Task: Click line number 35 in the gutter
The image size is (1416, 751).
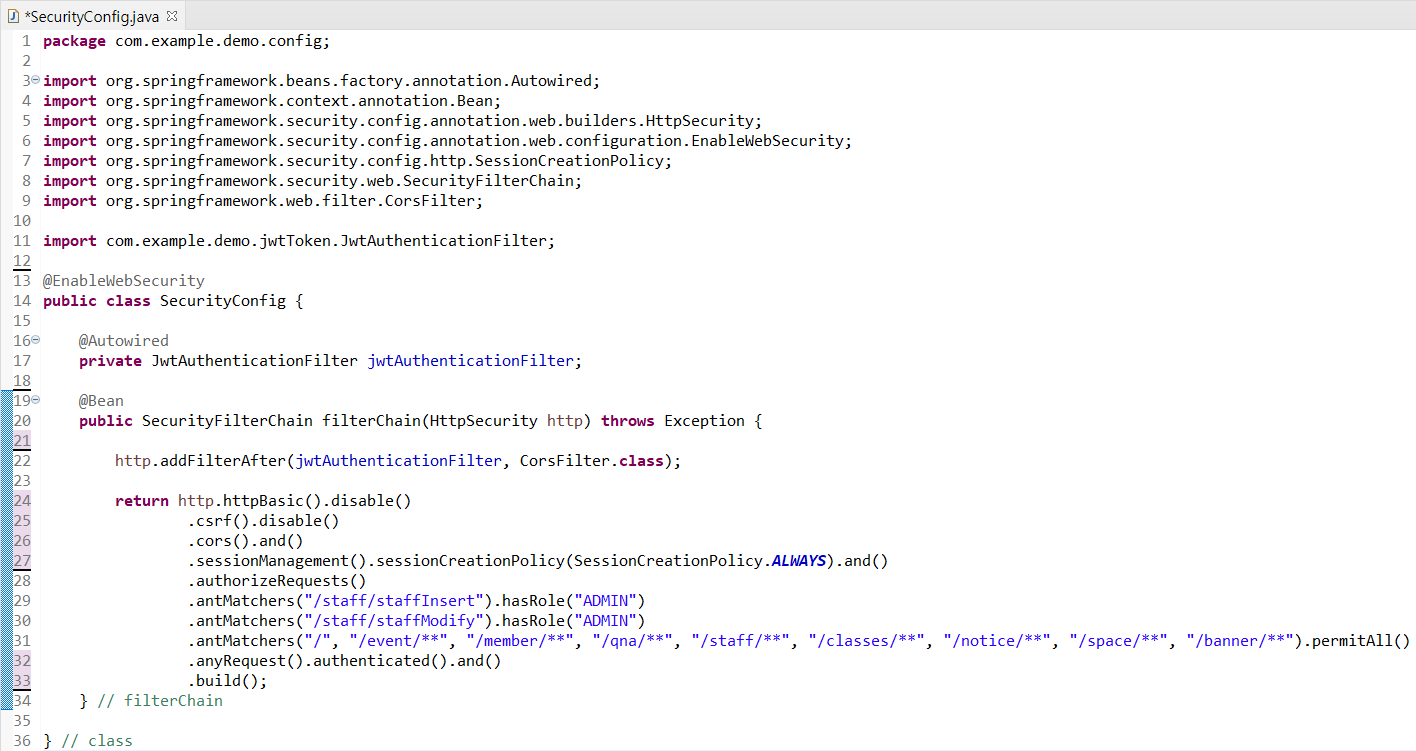Action: tap(23, 721)
